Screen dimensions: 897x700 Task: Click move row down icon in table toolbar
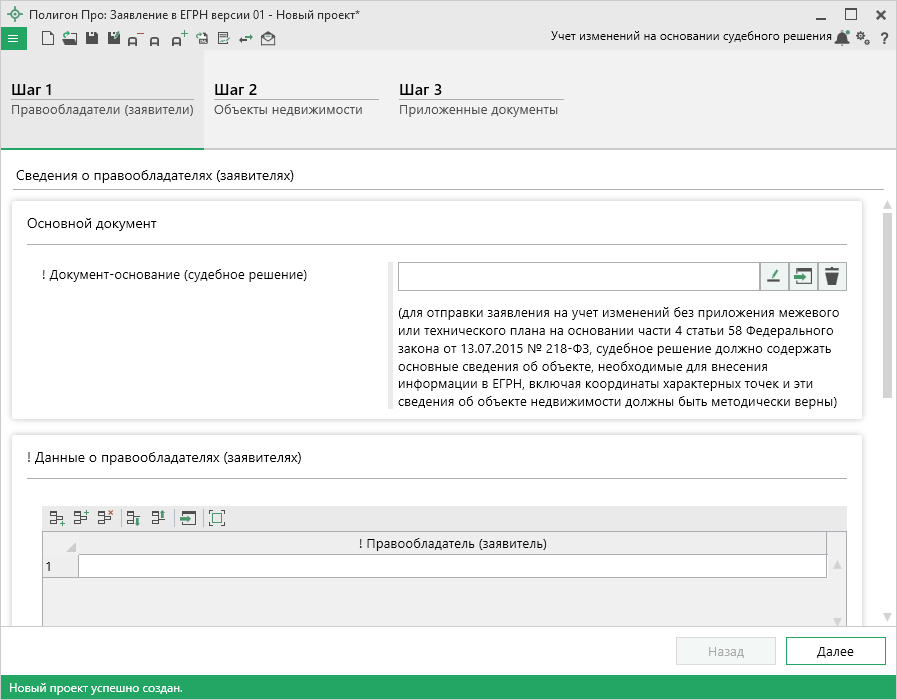point(133,517)
